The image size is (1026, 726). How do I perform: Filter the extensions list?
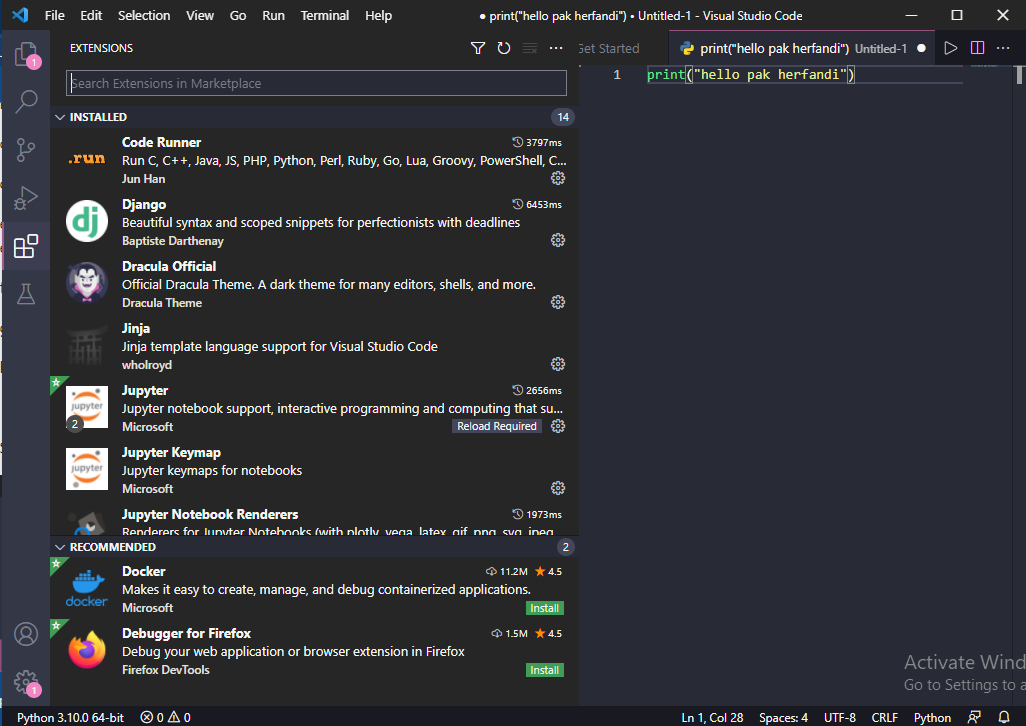tap(478, 47)
